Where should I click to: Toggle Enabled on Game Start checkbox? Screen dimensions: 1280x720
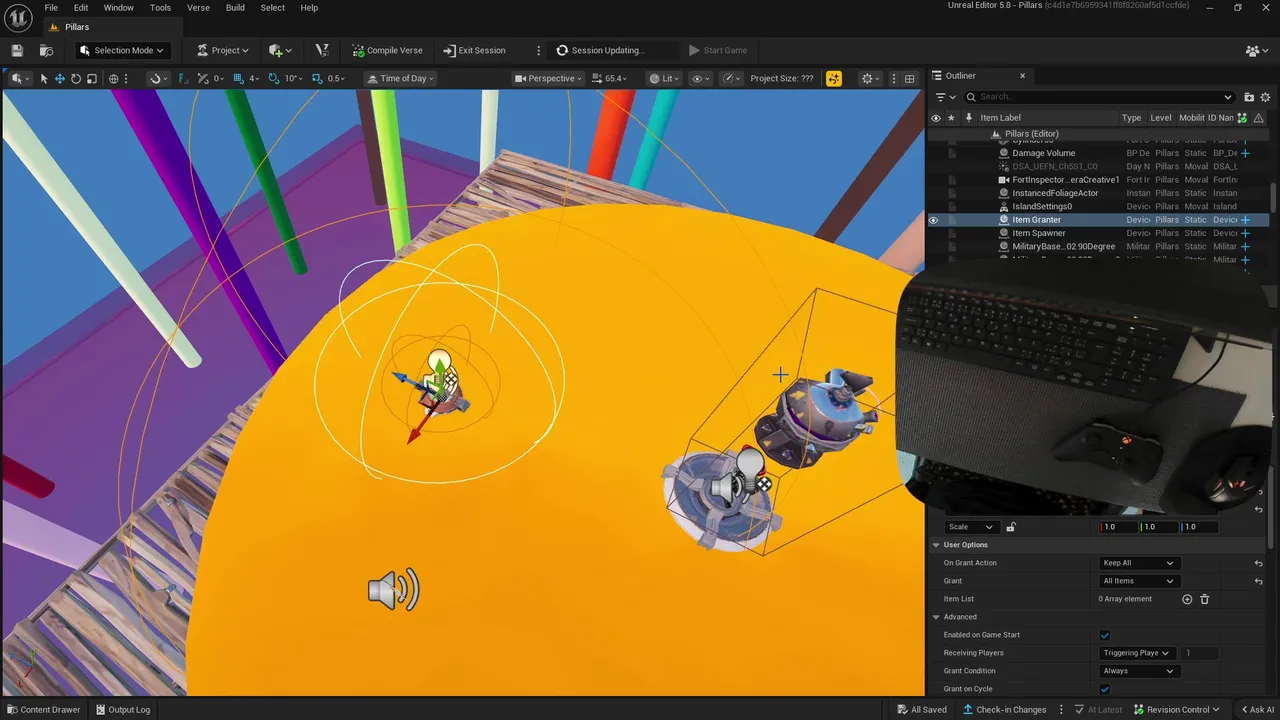point(1105,635)
